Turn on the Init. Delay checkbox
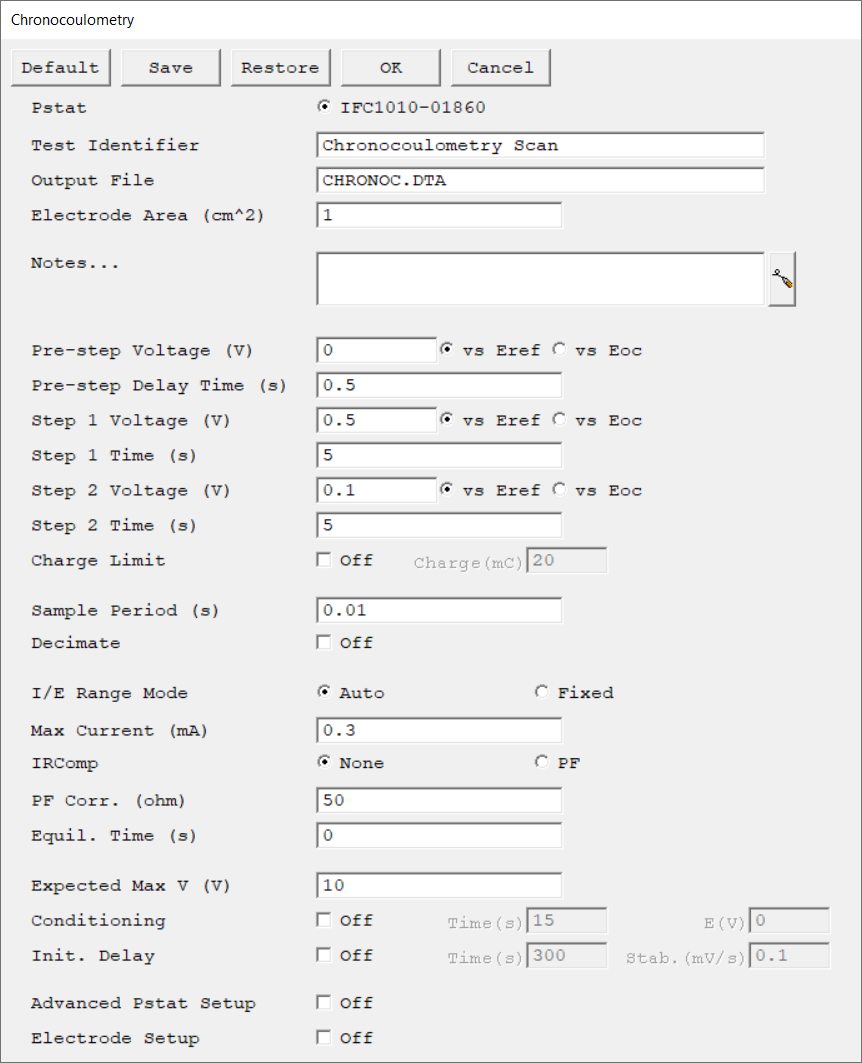 pyautogui.click(x=323, y=955)
